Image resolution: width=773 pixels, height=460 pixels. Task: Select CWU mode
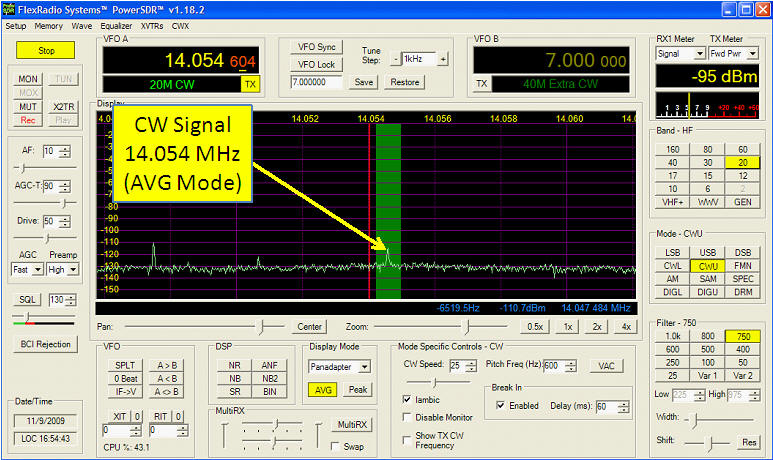click(707, 266)
